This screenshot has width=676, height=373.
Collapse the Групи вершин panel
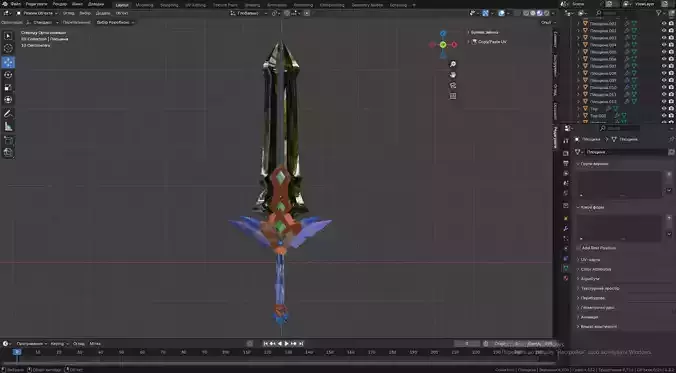click(594, 164)
